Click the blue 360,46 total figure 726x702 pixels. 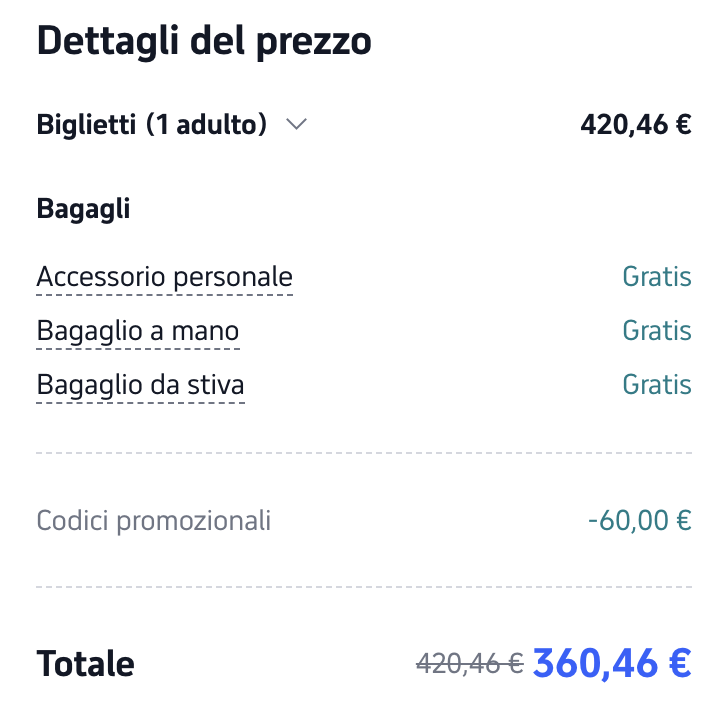[595, 662]
